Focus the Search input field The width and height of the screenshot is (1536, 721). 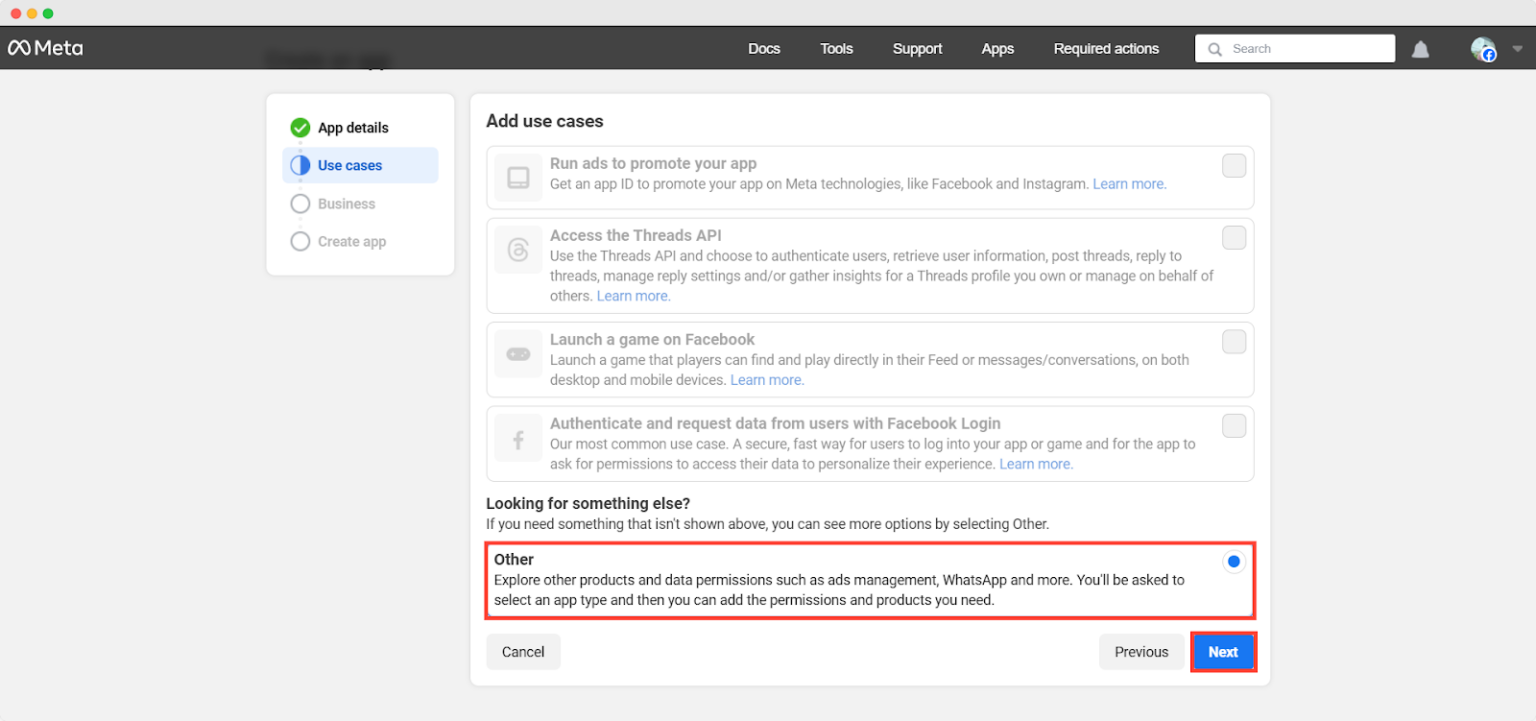1305,49
